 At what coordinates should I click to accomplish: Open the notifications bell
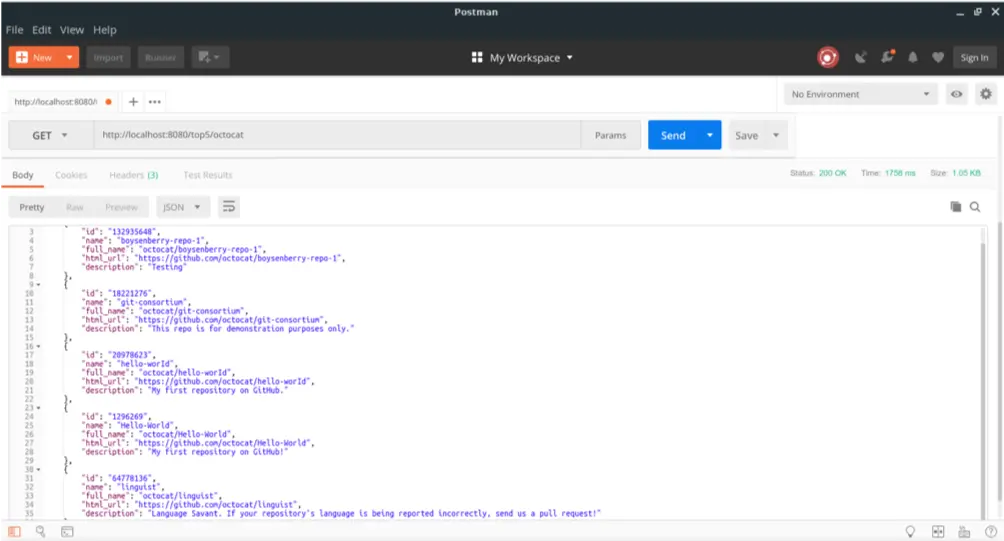912,58
